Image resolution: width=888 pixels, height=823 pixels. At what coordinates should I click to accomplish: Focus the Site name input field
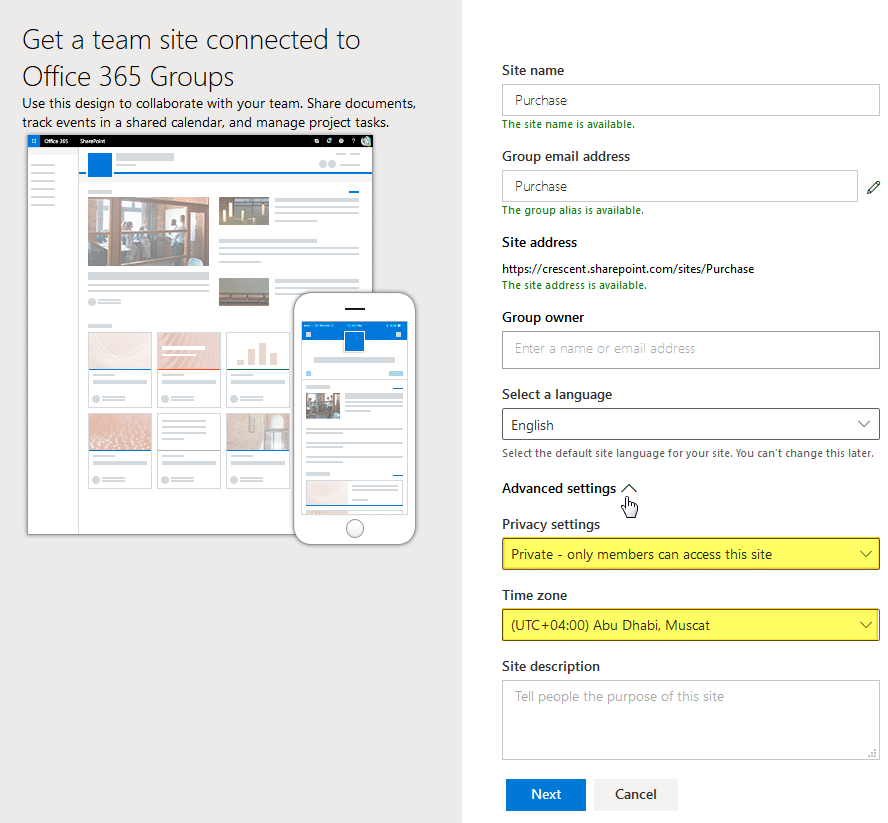pos(690,100)
